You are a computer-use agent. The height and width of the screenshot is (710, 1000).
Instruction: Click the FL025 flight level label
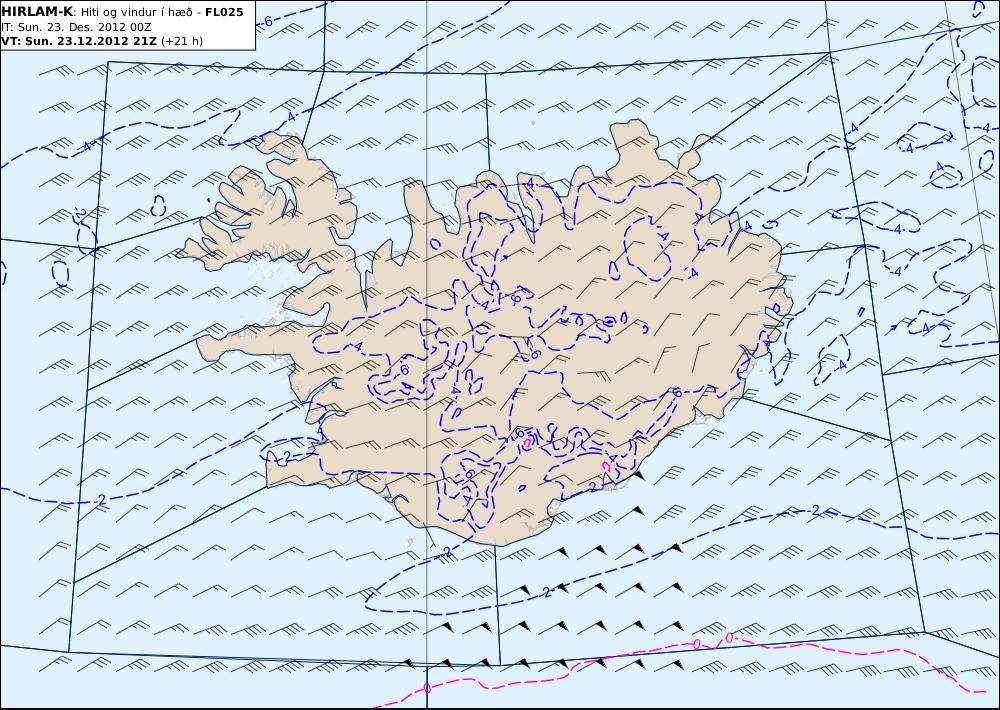224,11
